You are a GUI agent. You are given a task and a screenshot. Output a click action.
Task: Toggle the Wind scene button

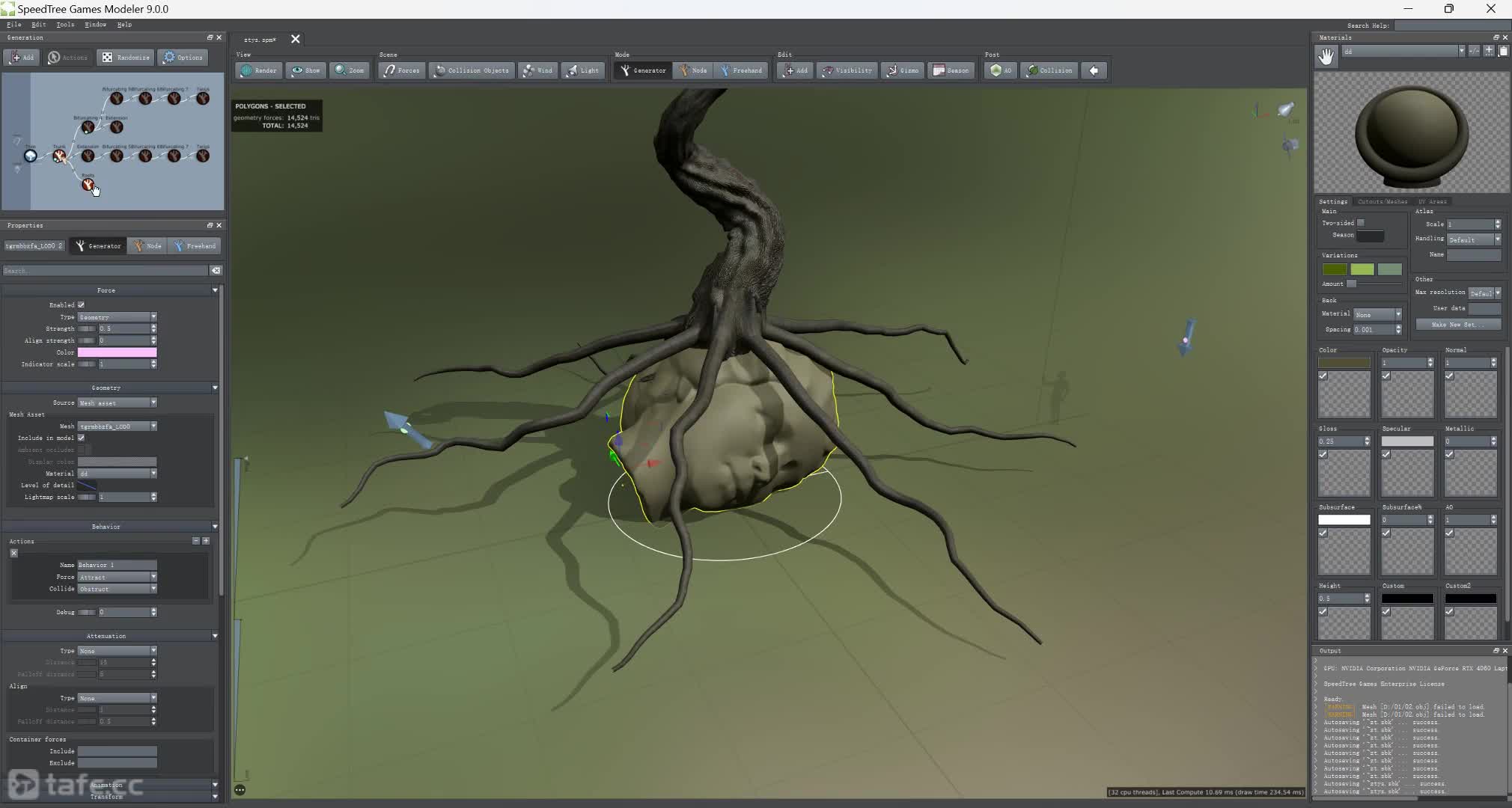[x=537, y=70]
